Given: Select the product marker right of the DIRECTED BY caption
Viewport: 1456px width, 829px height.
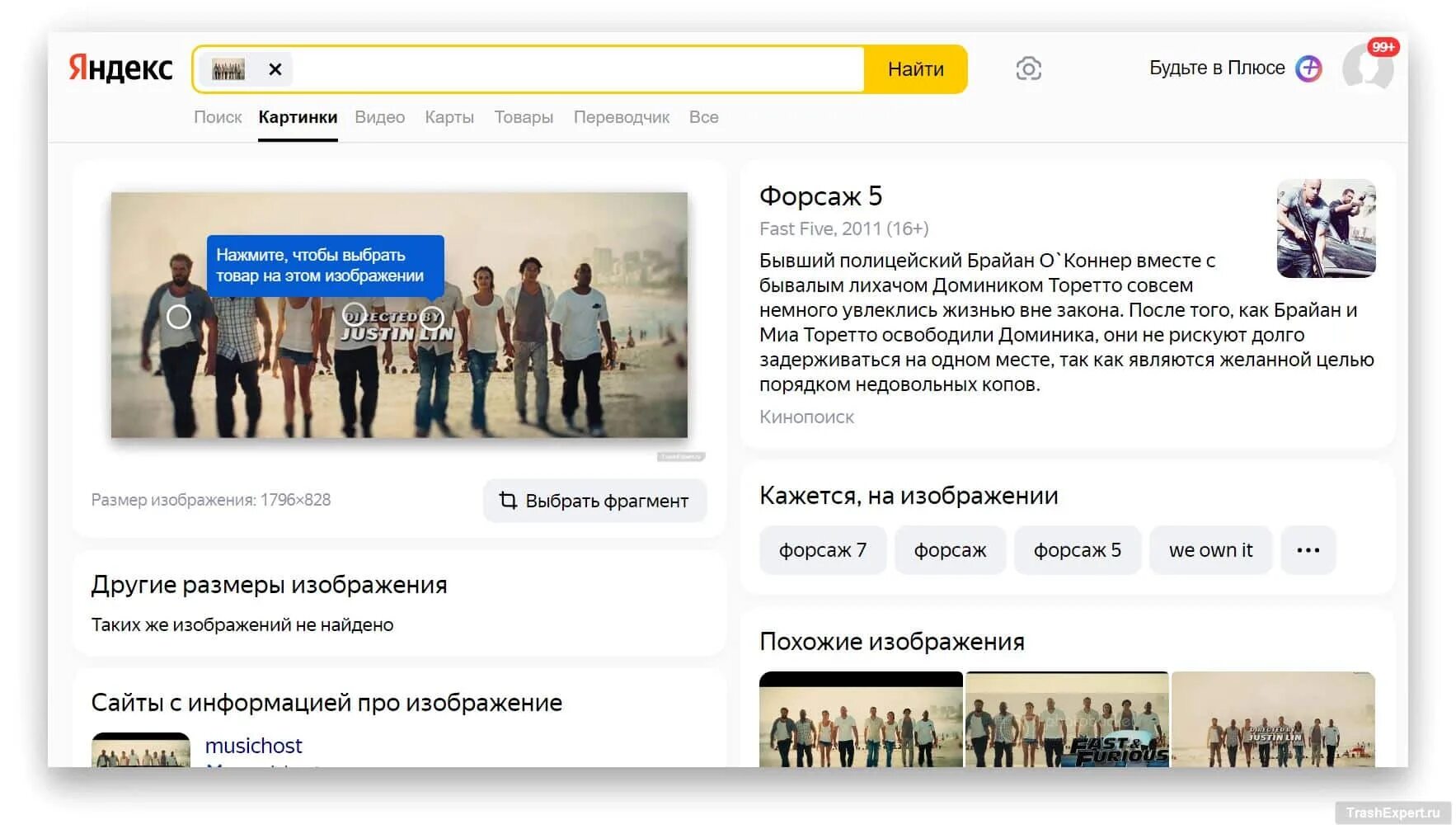Looking at the screenshot, I should point(433,318).
